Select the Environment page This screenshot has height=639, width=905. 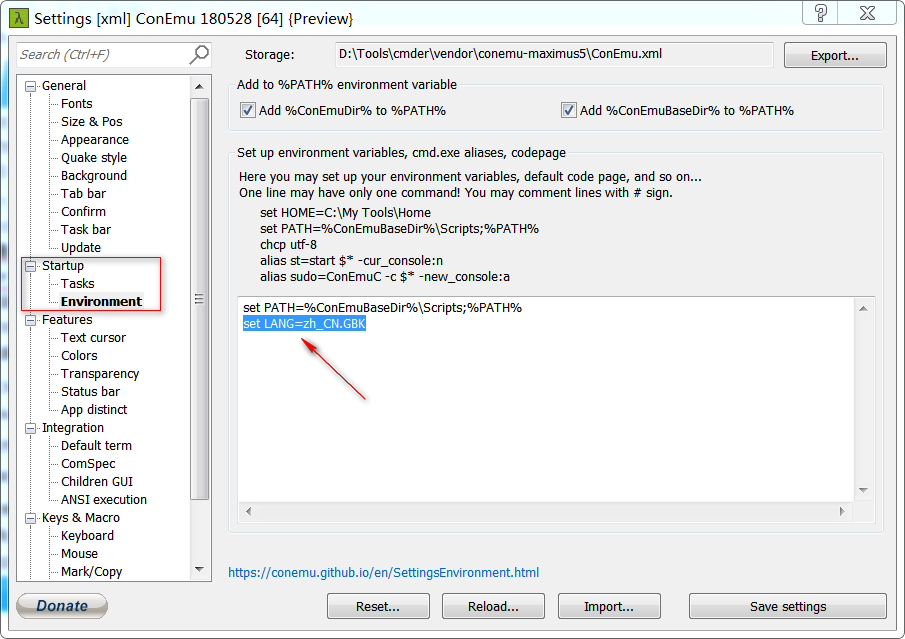tap(101, 301)
